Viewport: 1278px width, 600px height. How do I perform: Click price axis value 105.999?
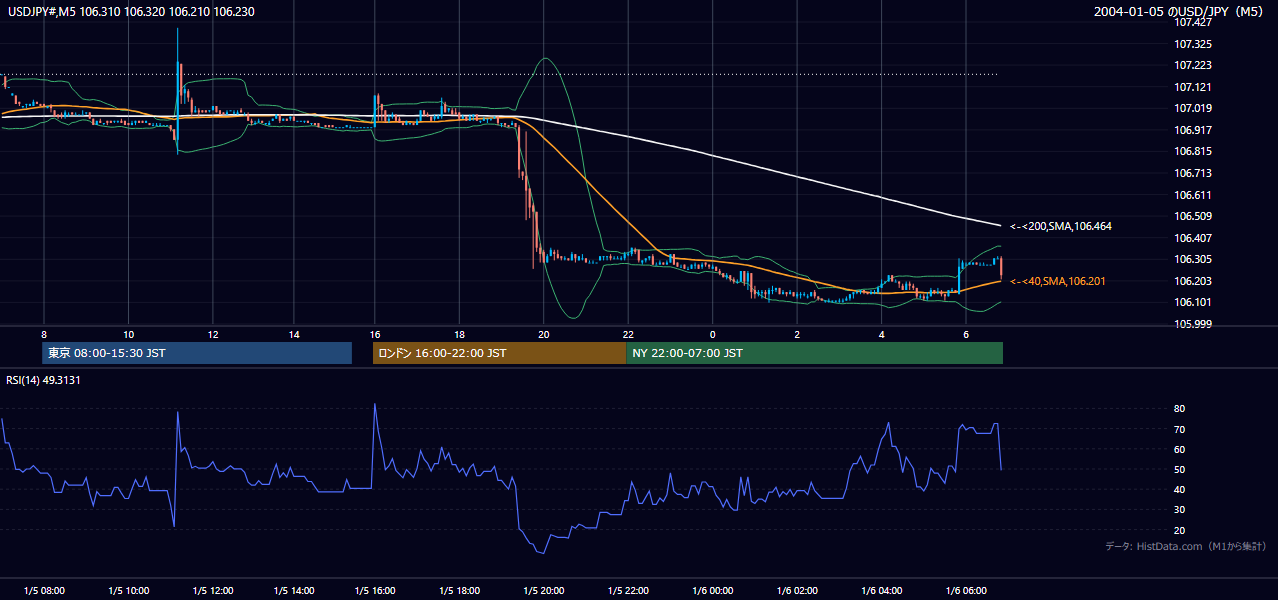coord(1194,324)
